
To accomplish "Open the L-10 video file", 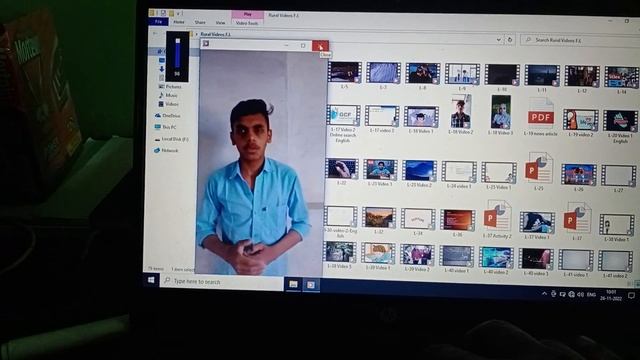I will pyautogui.click(x=502, y=75).
